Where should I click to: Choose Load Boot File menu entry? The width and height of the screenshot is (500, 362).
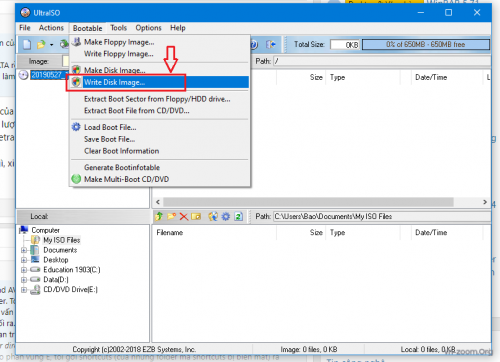click(159, 127)
